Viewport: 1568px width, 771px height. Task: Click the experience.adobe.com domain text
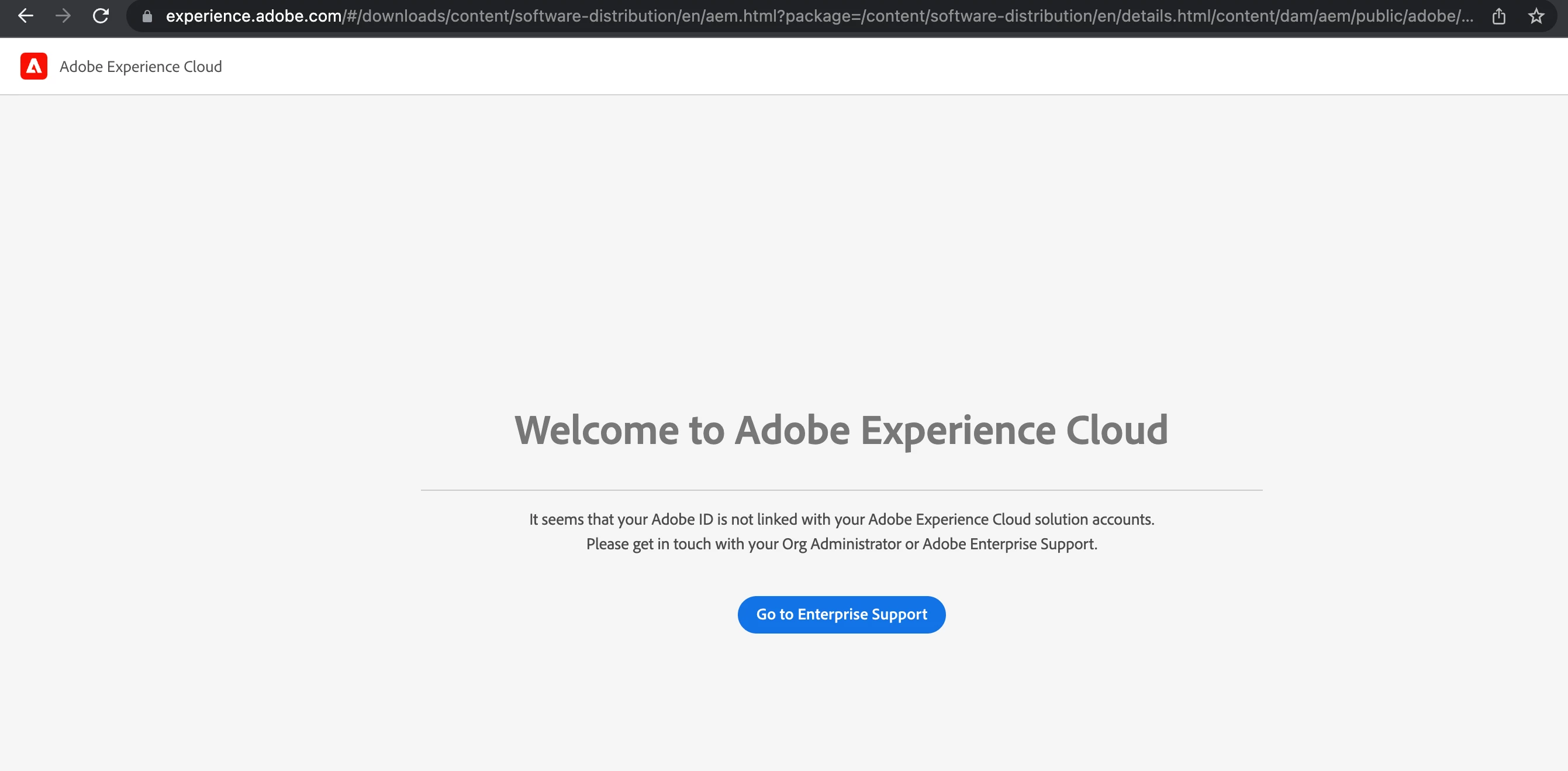(253, 16)
